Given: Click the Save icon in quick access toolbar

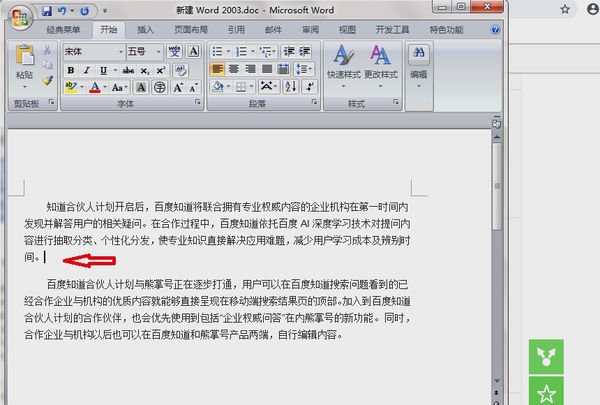Looking at the screenshot, I should coord(47,11).
